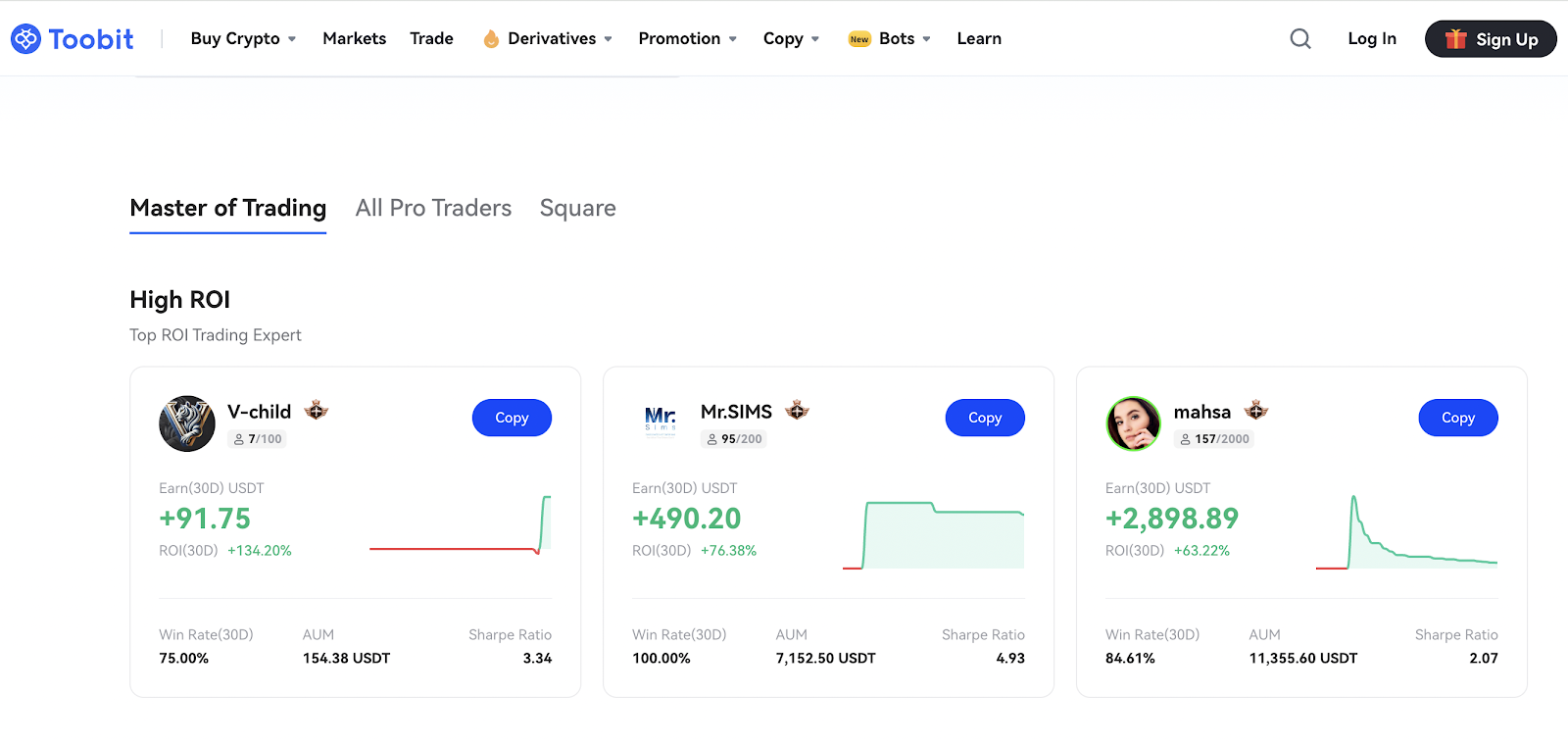Image resolution: width=1568 pixels, height=745 pixels.
Task: Go to the Trade page
Action: (431, 38)
